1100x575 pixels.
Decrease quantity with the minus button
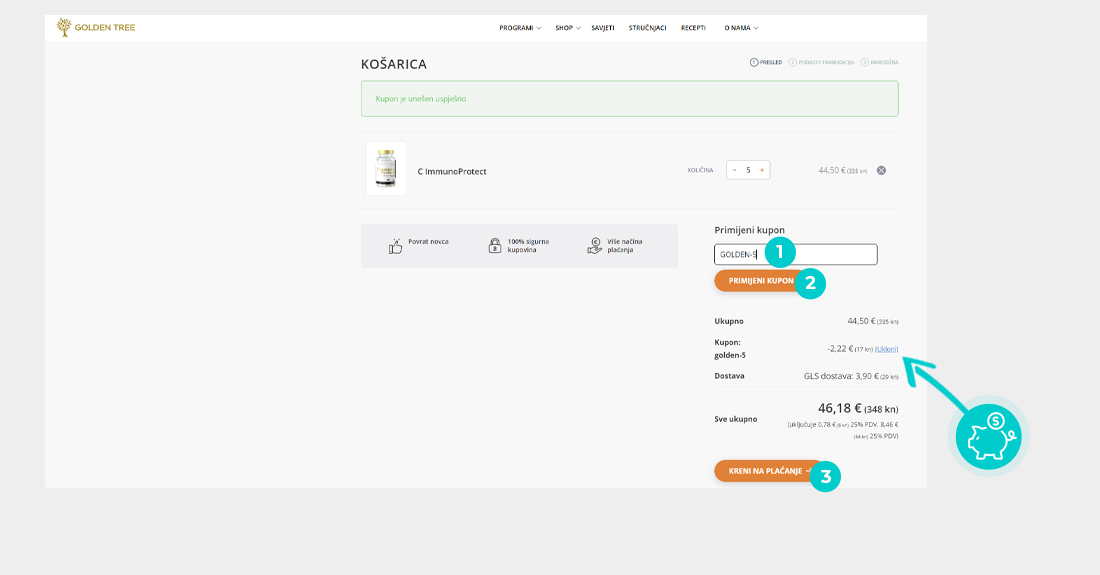pyautogui.click(x=734, y=170)
